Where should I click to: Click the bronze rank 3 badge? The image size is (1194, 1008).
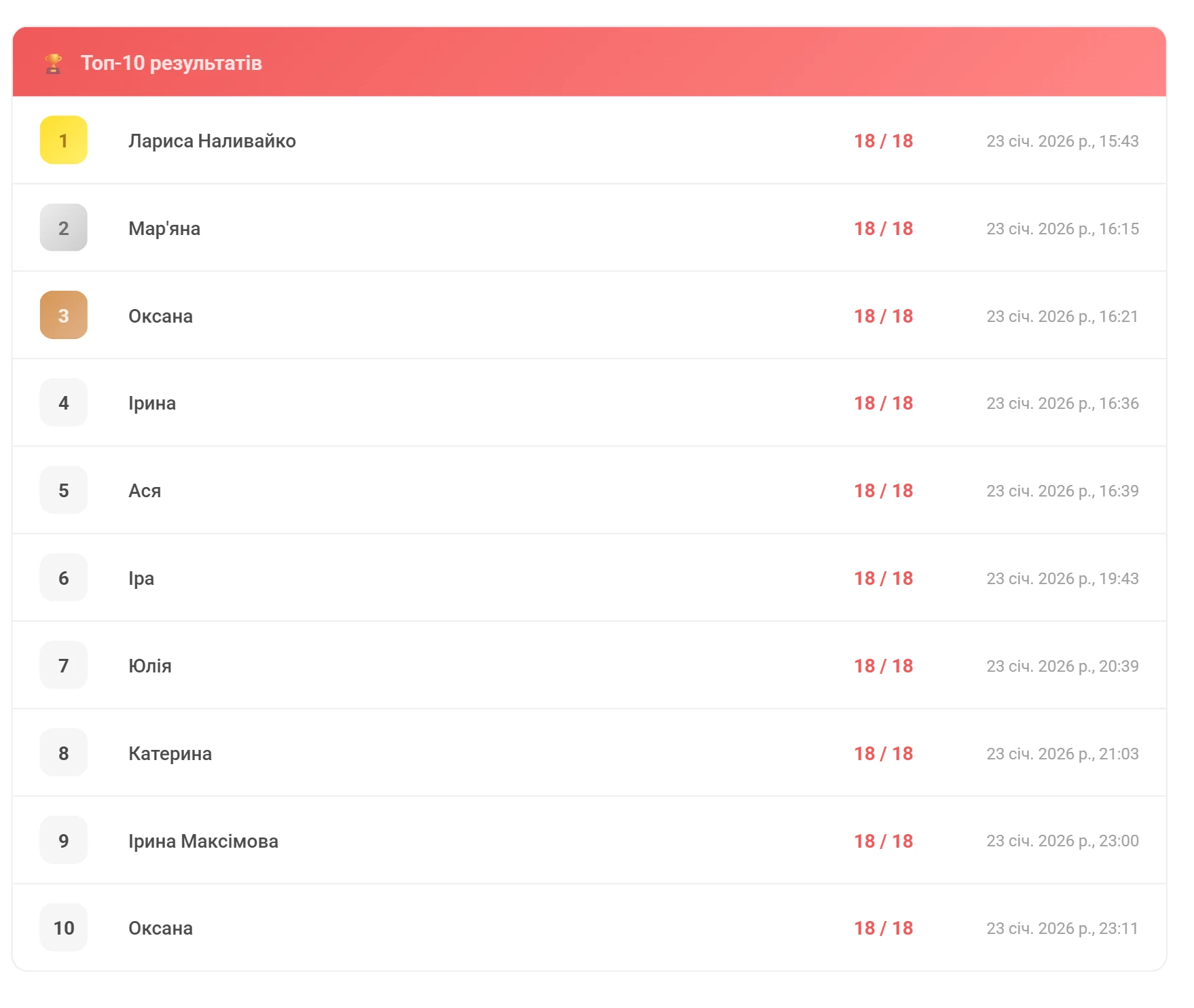coord(64,315)
